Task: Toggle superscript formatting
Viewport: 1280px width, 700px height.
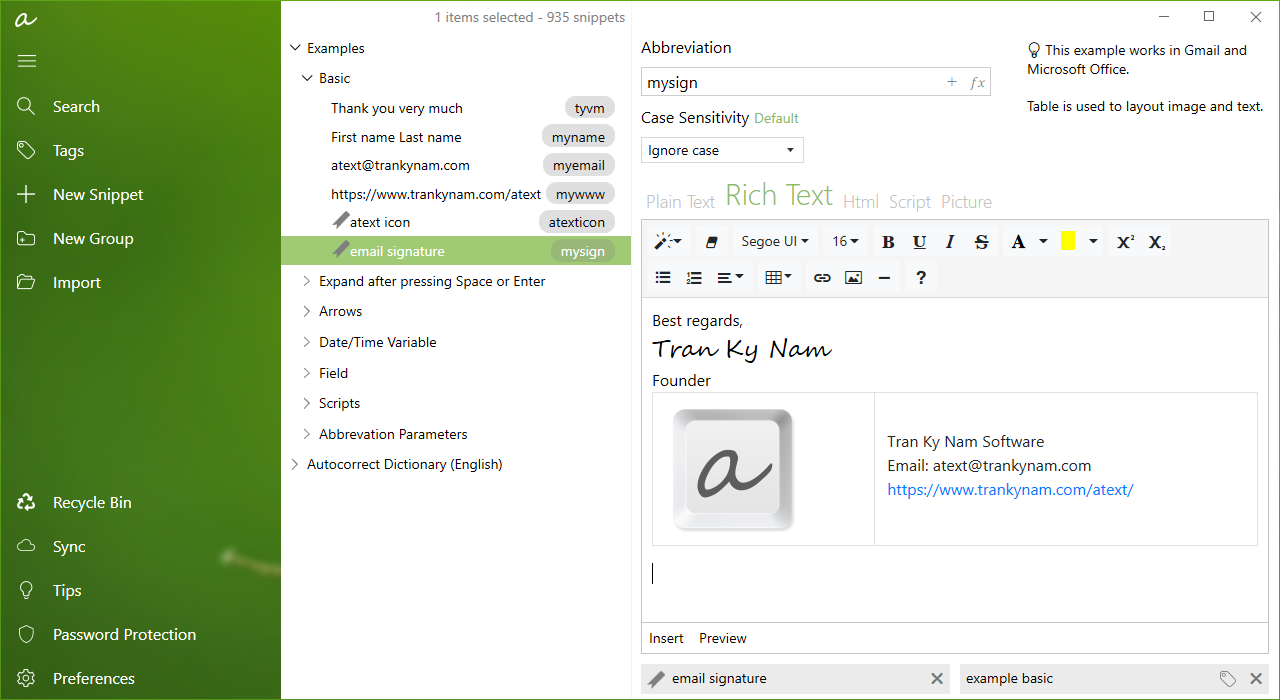Action: click(x=1125, y=241)
